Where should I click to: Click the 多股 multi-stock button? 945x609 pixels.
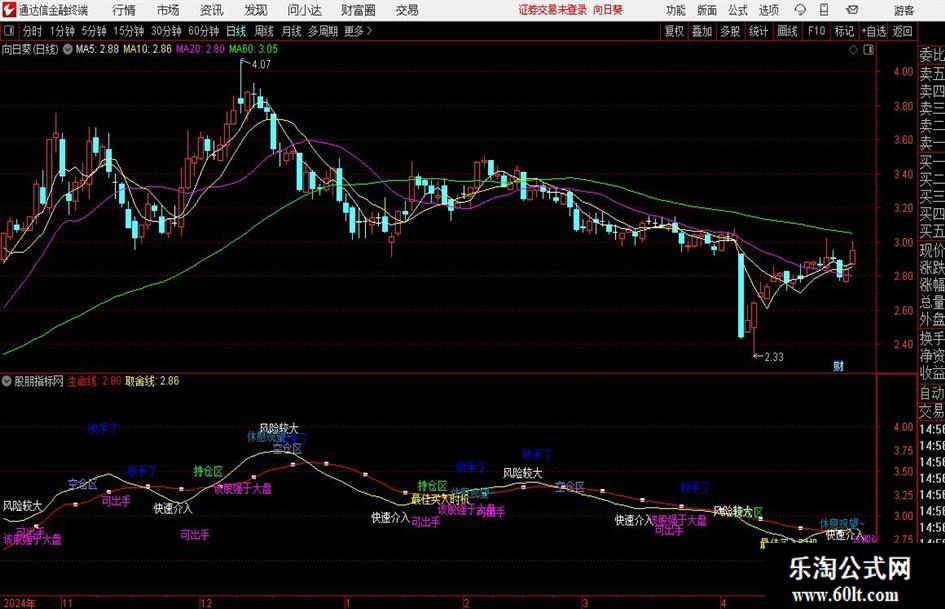[730, 31]
